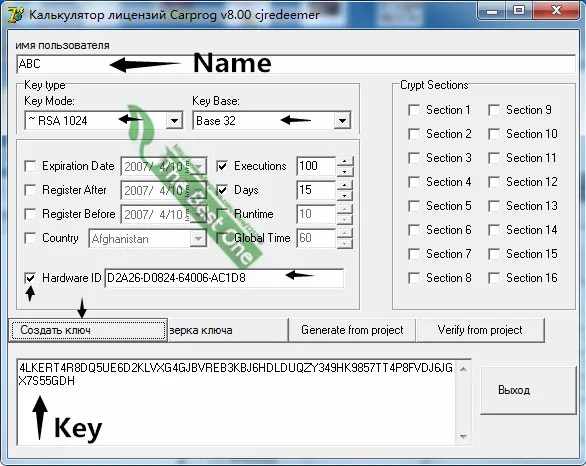Click the key verification button labeled ‘верка ключа’

point(228,330)
